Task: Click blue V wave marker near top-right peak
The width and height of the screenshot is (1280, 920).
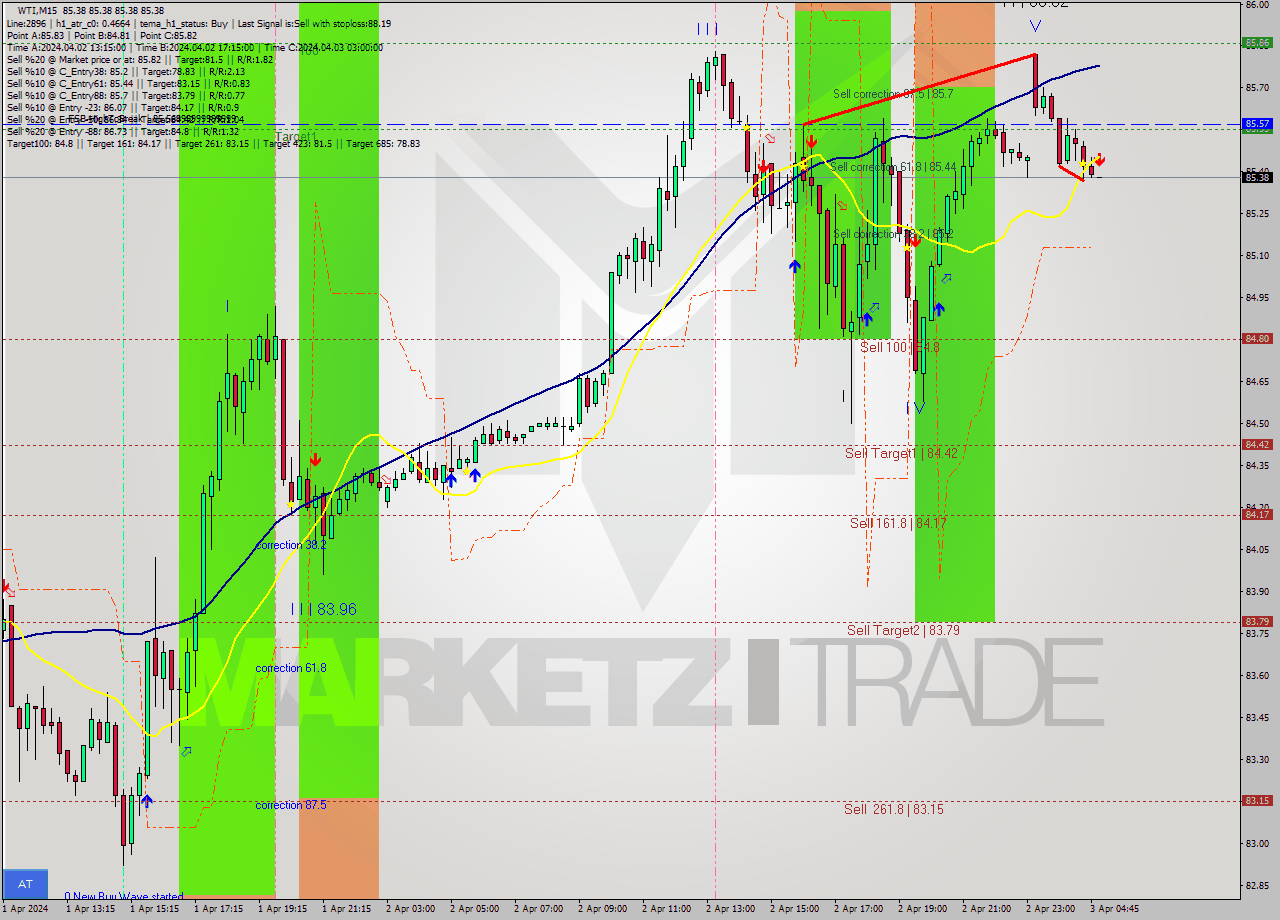Action: (x=1035, y=26)
